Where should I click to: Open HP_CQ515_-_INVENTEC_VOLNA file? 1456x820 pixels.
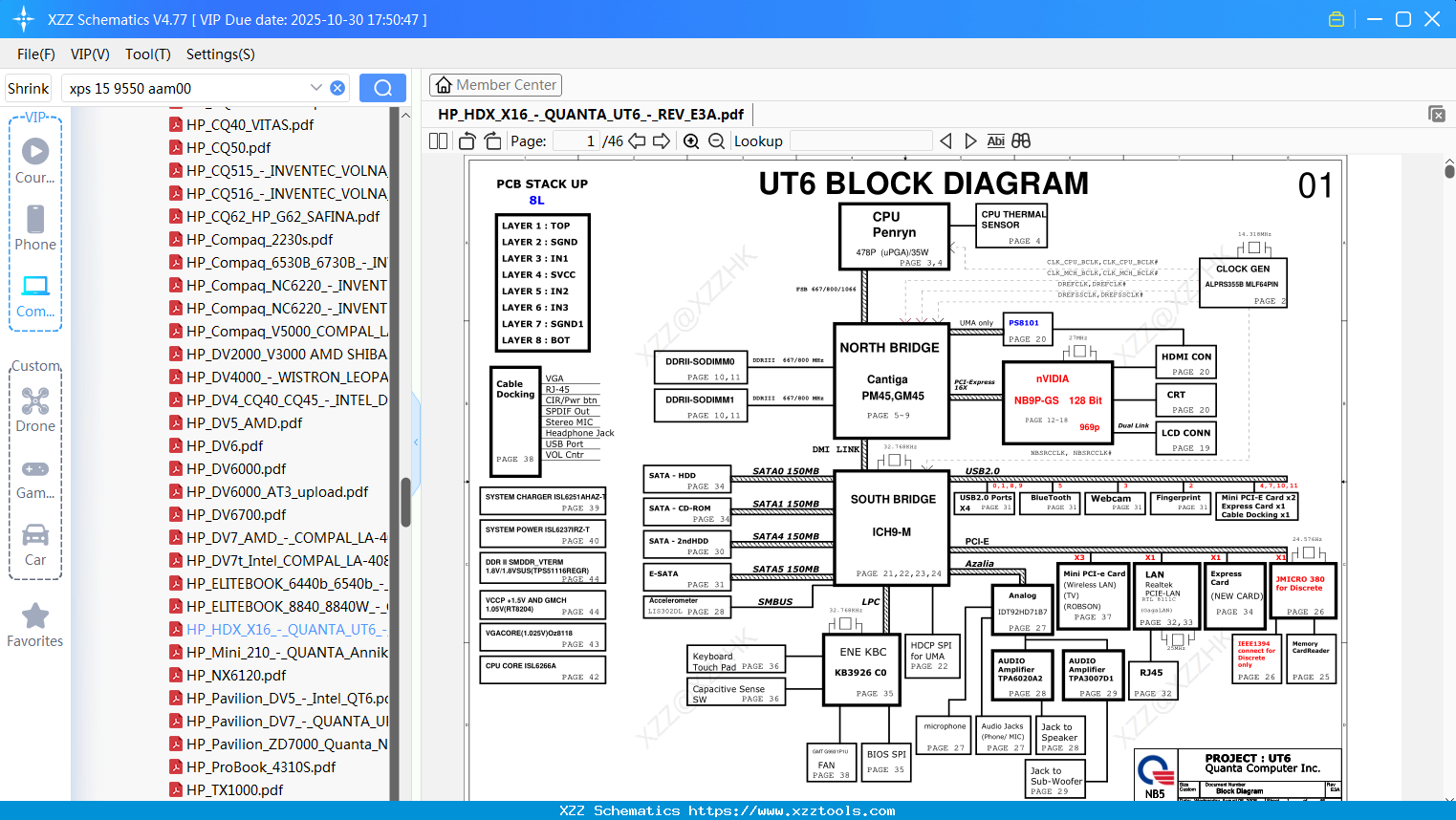287,170
